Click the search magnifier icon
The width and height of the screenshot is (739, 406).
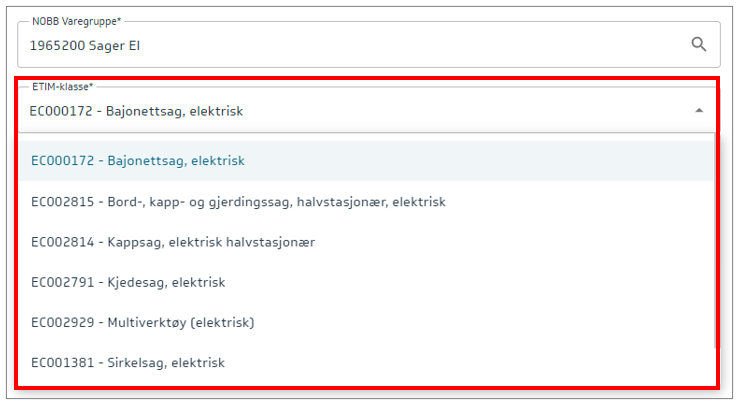[x=698, y=44]
